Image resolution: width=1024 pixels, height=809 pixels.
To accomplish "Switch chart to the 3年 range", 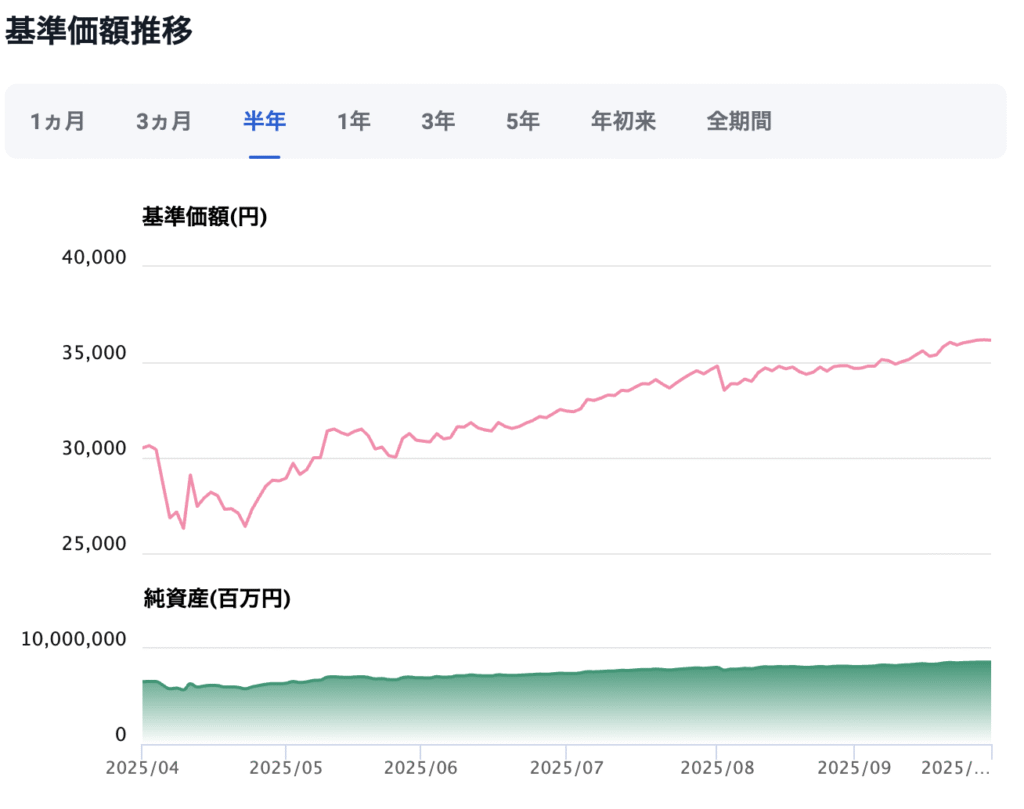I will point(438,122).
